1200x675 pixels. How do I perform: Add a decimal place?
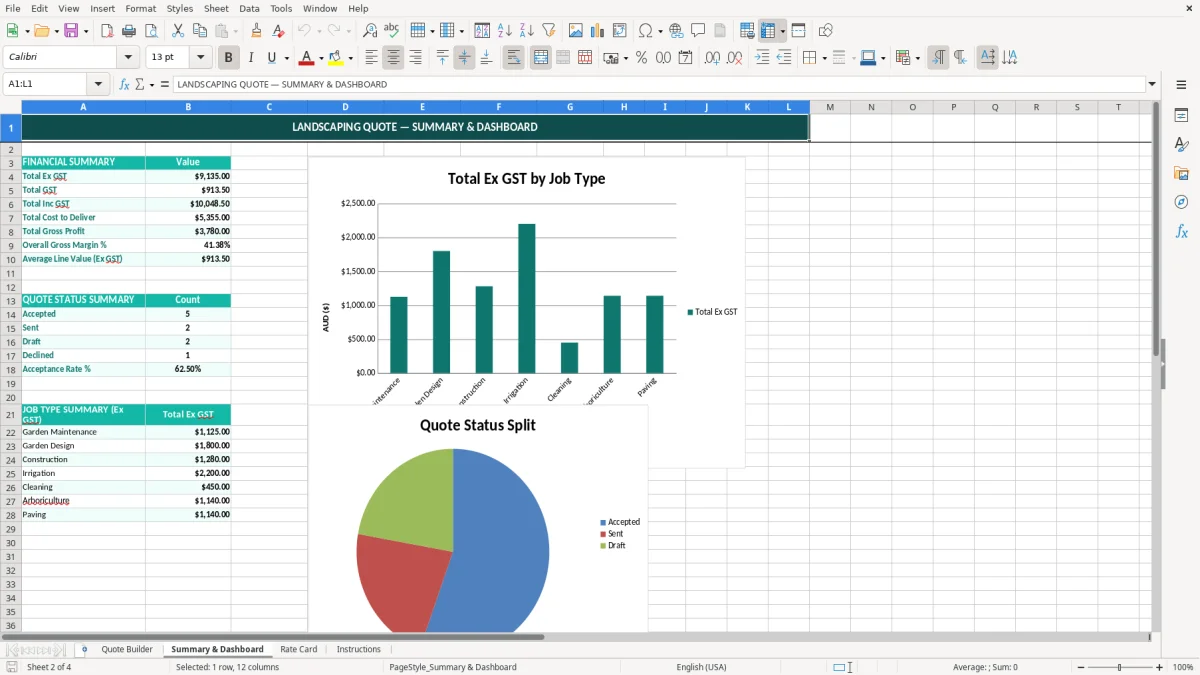(712, 58)
